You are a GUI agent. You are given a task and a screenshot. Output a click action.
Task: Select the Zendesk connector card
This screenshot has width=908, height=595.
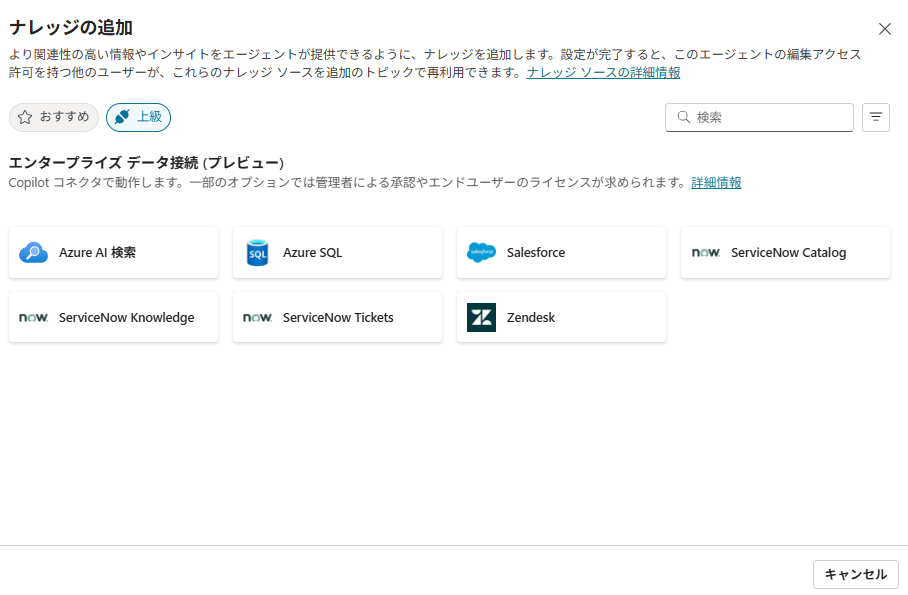561,317
